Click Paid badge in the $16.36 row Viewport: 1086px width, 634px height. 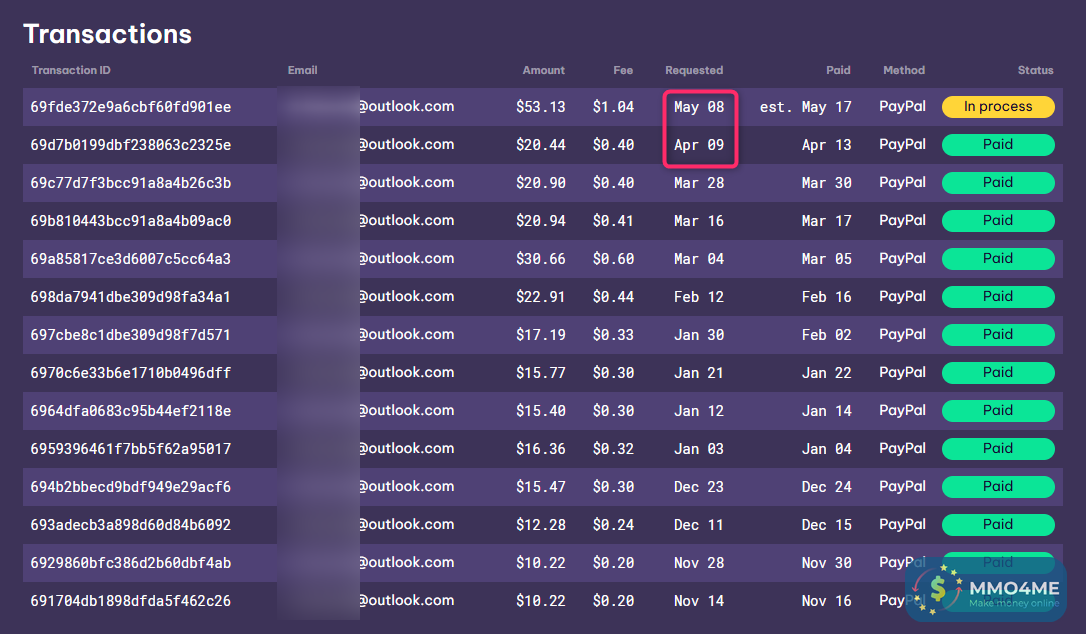[x=998, y=449]
